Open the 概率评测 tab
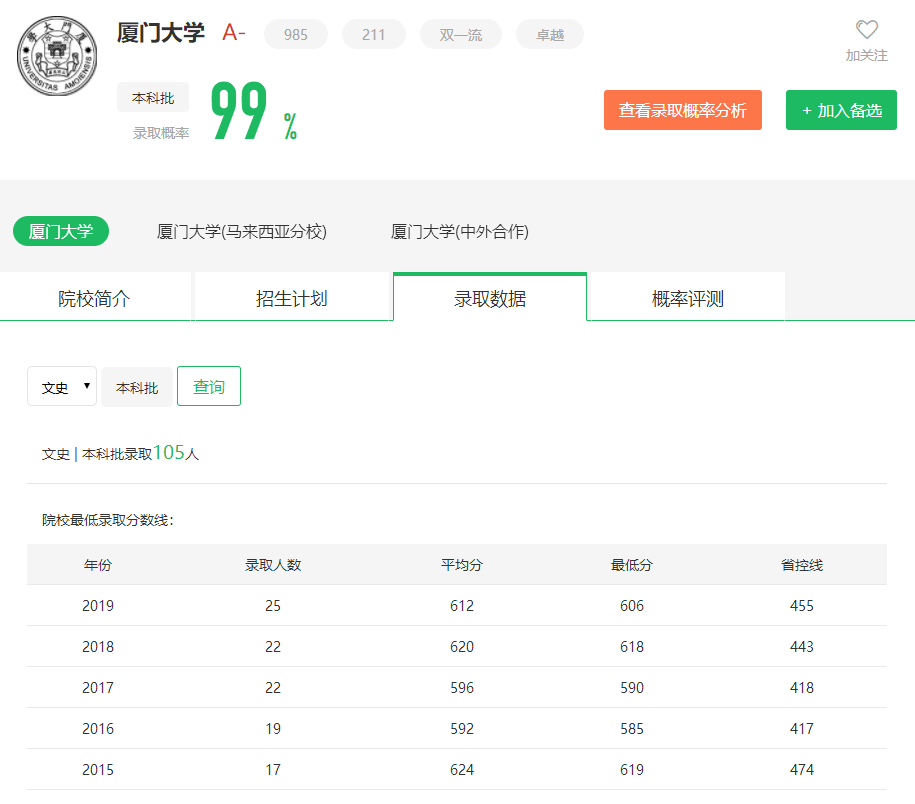Screen dimensions: 915x804 point(688,298)
